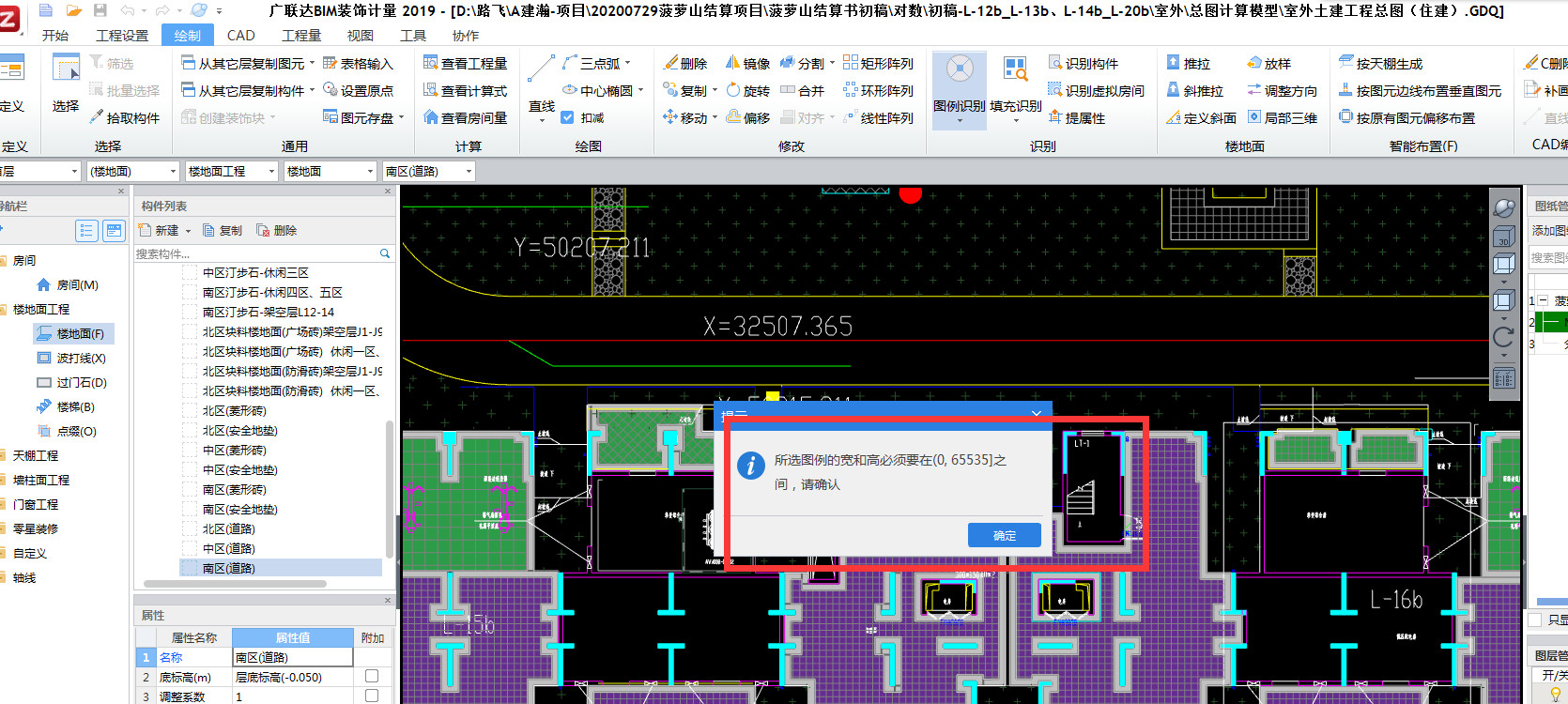The width and height of the screenshot is (1568, 704).
Task: Tick the 底标高 row 附加 checkbox
Action: click(372, 676)
